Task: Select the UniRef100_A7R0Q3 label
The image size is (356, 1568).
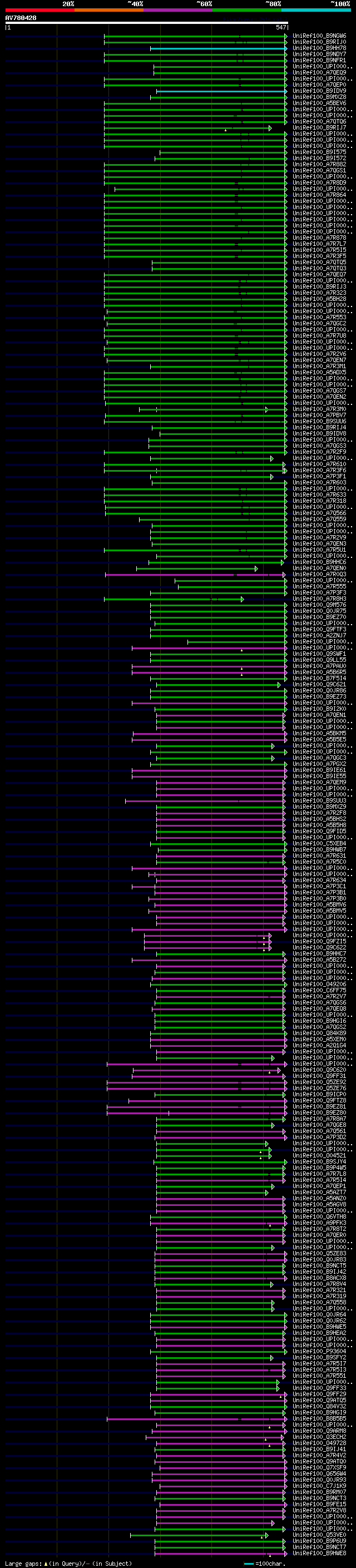Action: pyautogui.click(x=319, y=575)
